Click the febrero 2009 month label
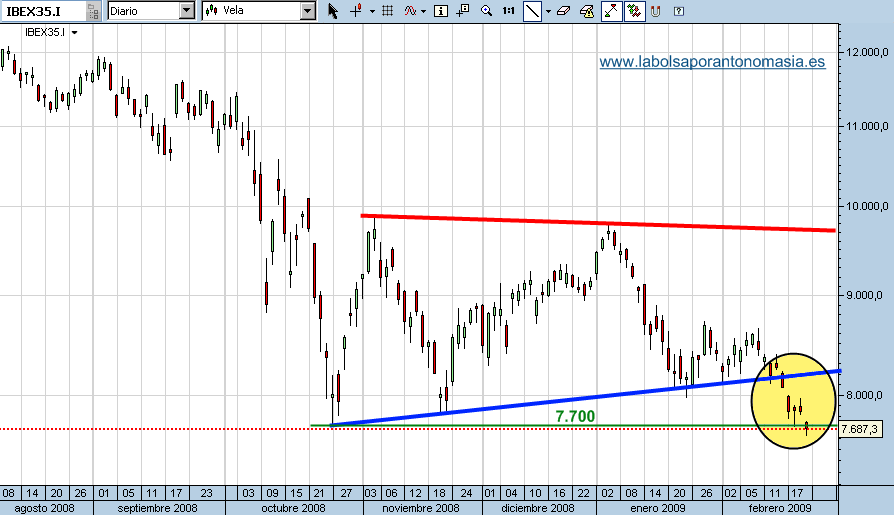894x516 pixels. (x=780, y=508)
